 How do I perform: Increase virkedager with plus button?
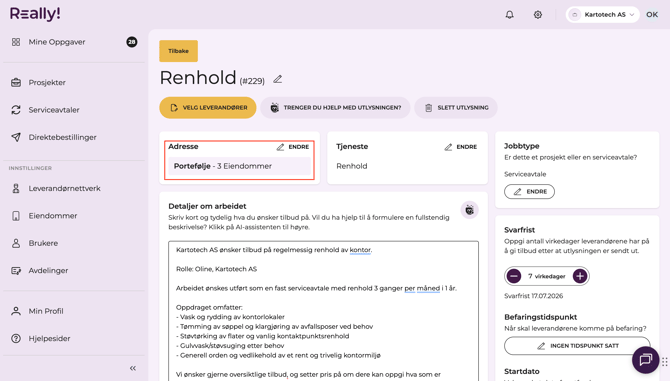pos(580,276)
